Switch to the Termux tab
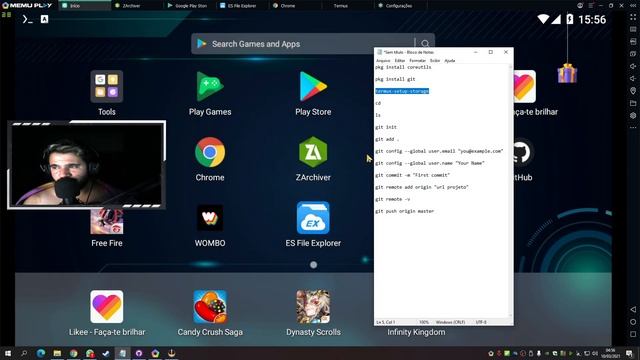 (347, 6)
